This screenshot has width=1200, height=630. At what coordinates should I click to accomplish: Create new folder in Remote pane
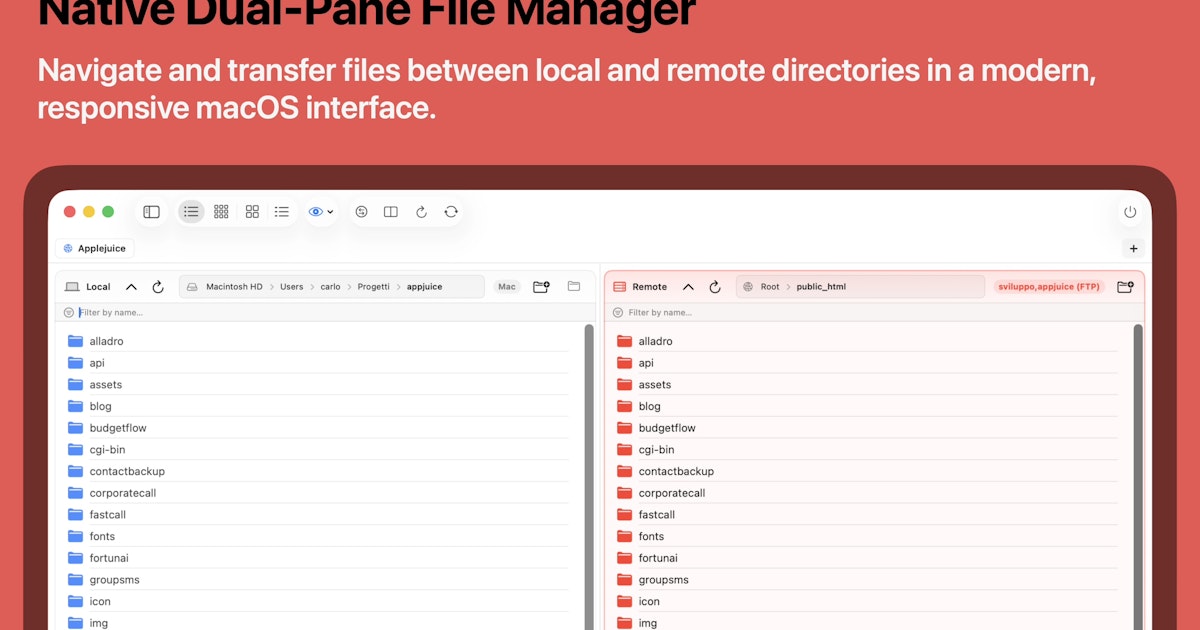[x=1125, y=287]
